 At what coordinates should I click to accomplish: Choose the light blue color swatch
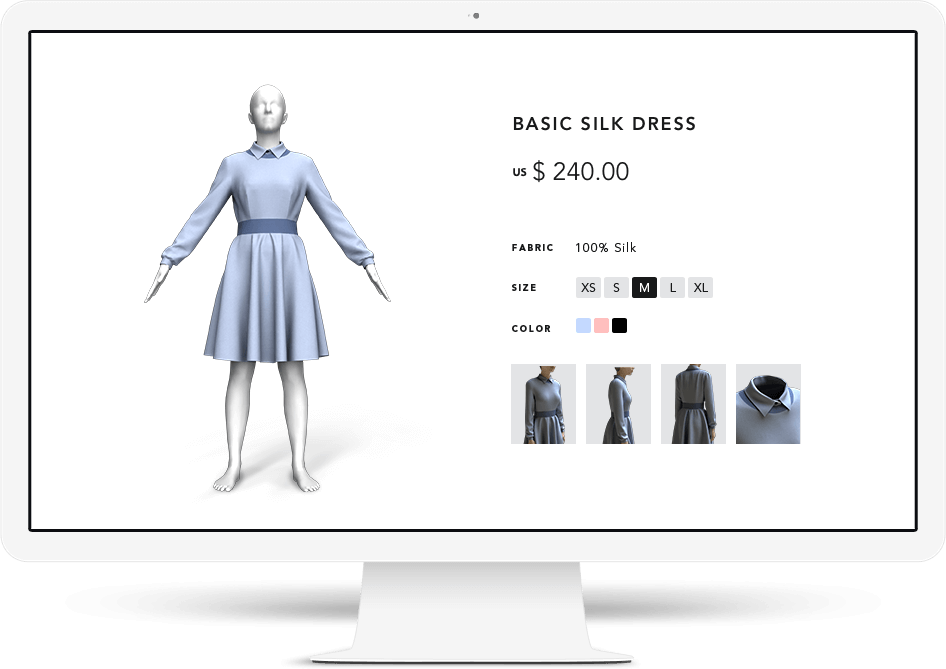click(583, 326)
